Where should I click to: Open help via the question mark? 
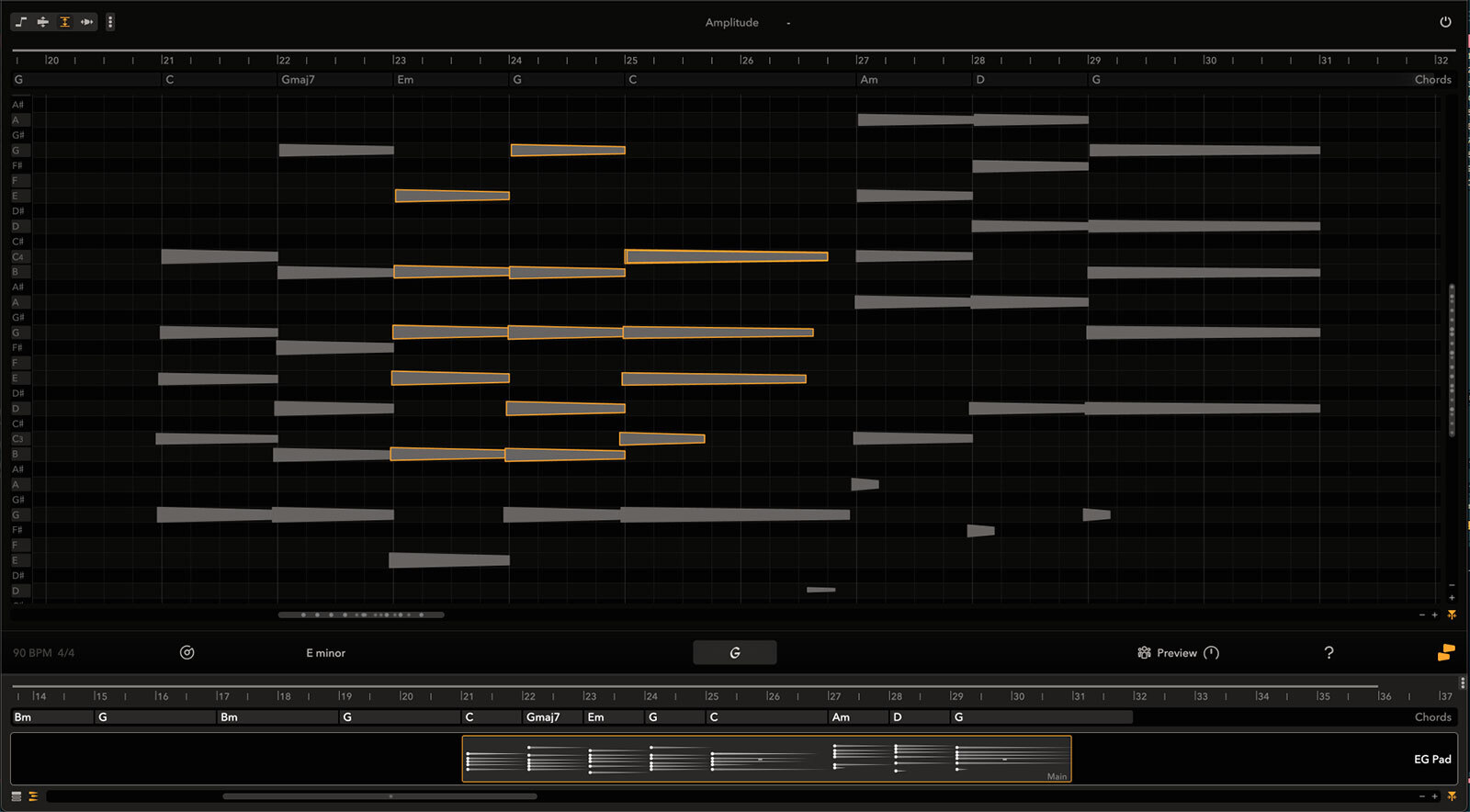pos(1329,653)
